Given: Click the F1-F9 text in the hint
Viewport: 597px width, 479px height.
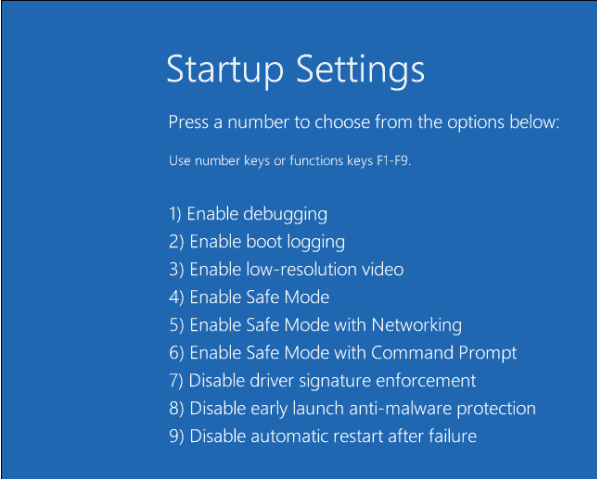Looking at the screenshot, I should 394,161.
